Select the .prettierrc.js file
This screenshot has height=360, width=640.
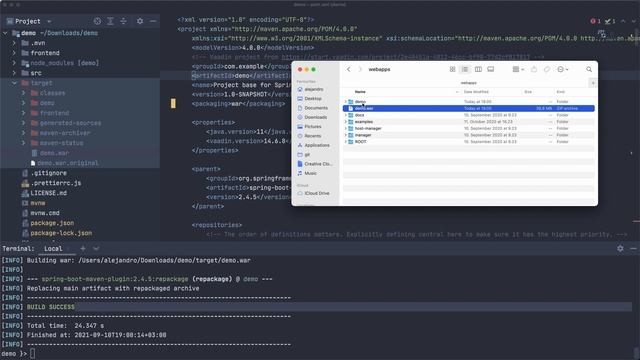click(51, 183)
